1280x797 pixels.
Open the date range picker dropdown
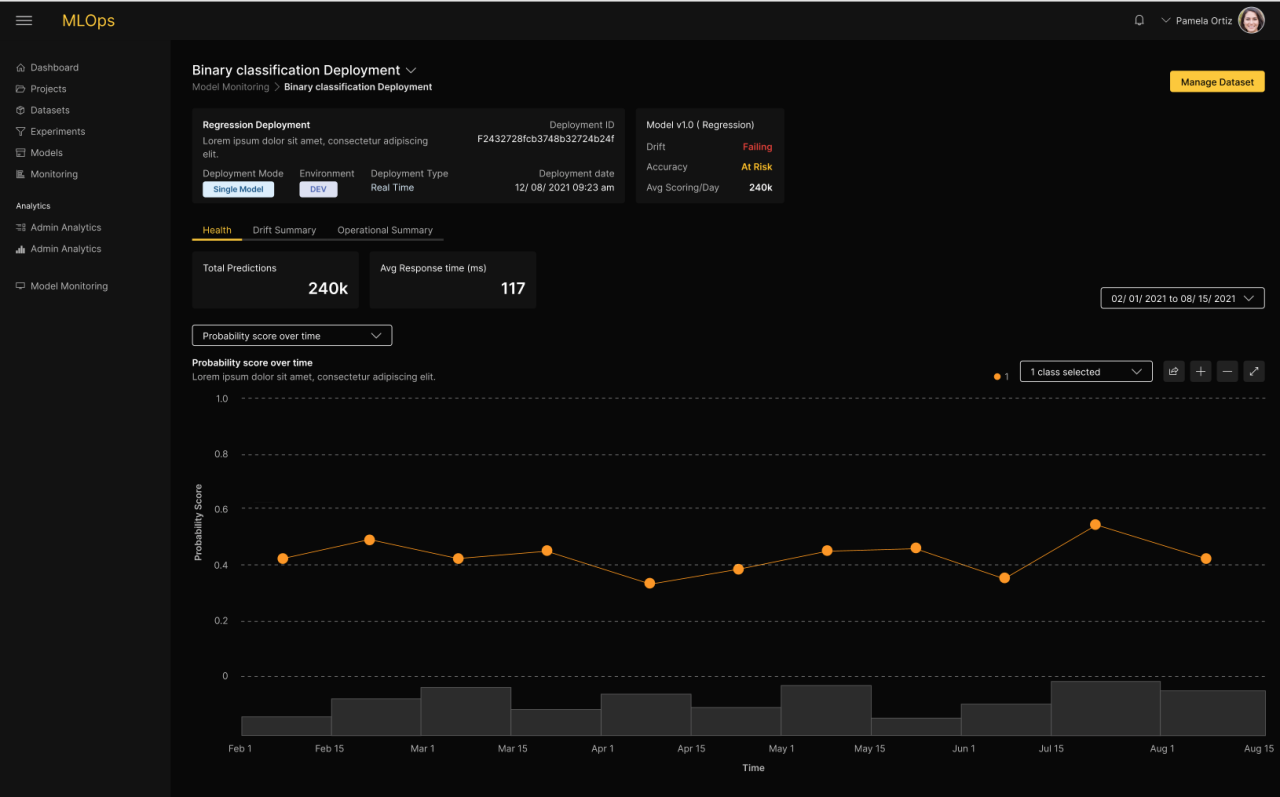coord(1182,298)
